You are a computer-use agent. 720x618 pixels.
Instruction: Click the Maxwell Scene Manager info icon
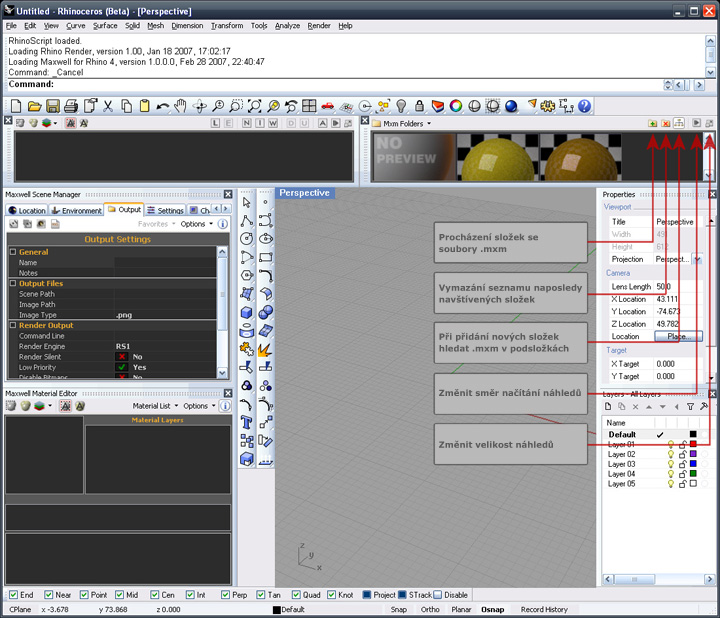pyautogui.click(x=222, y=224)
